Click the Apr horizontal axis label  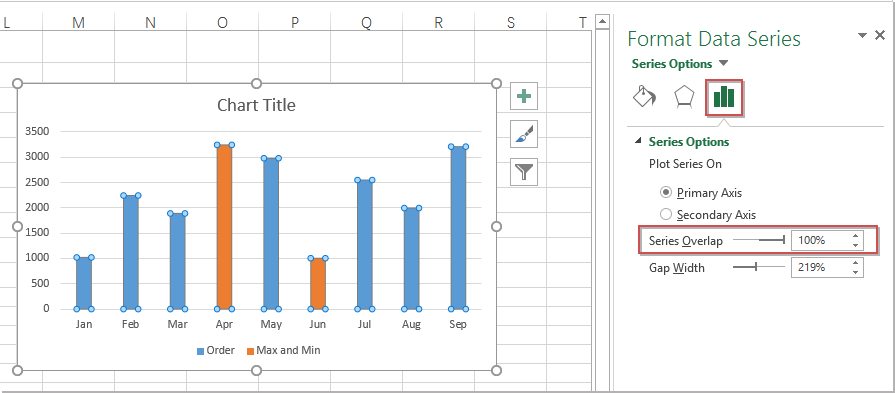tap(224, 325)
